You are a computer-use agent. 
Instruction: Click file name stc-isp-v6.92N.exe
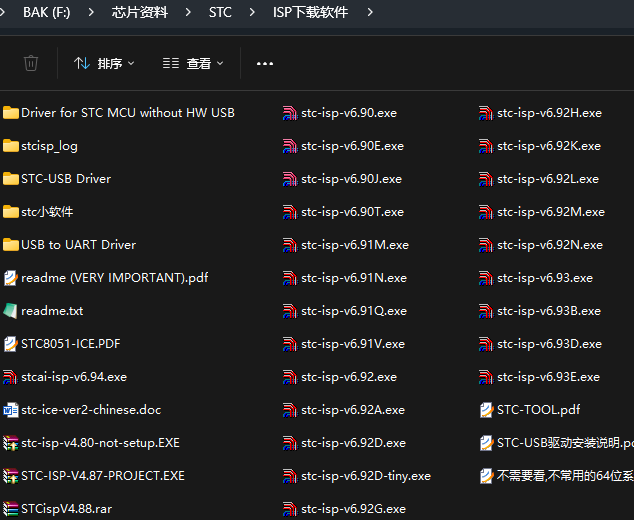point(550,245)
